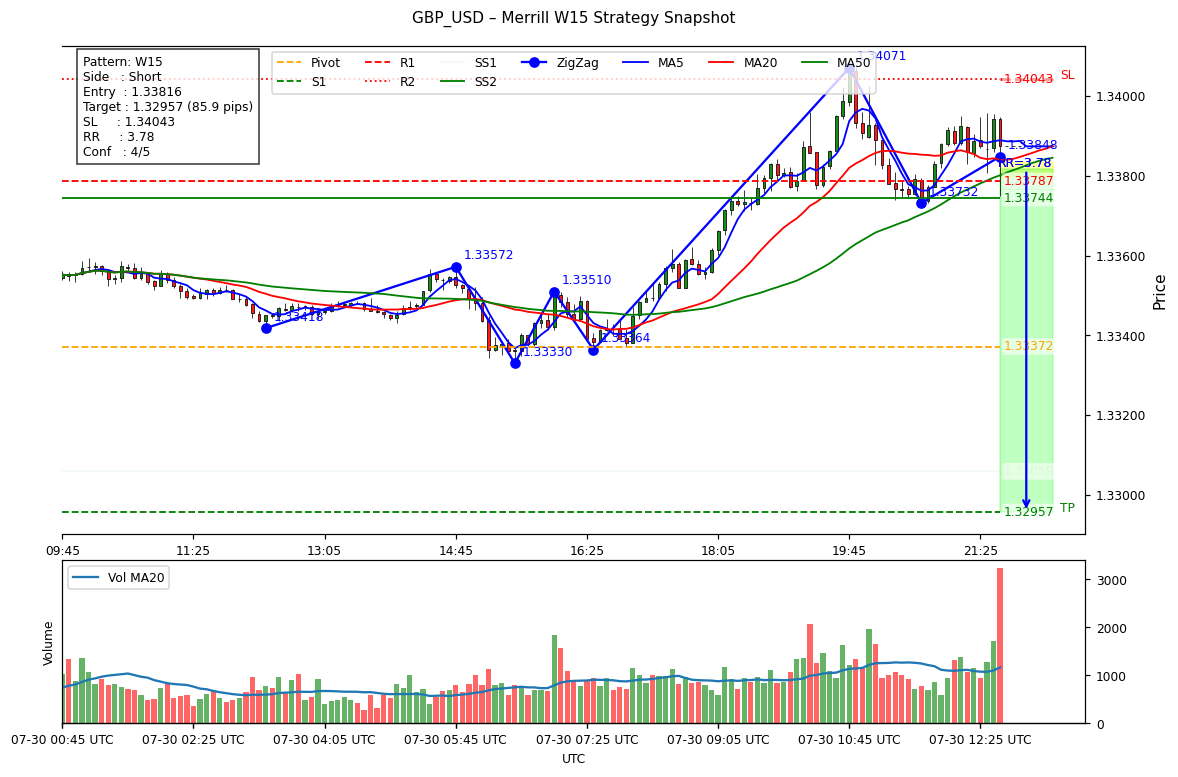Click the 'ZigZag' legend entry
1178x777 pixels.
[560, 63]
